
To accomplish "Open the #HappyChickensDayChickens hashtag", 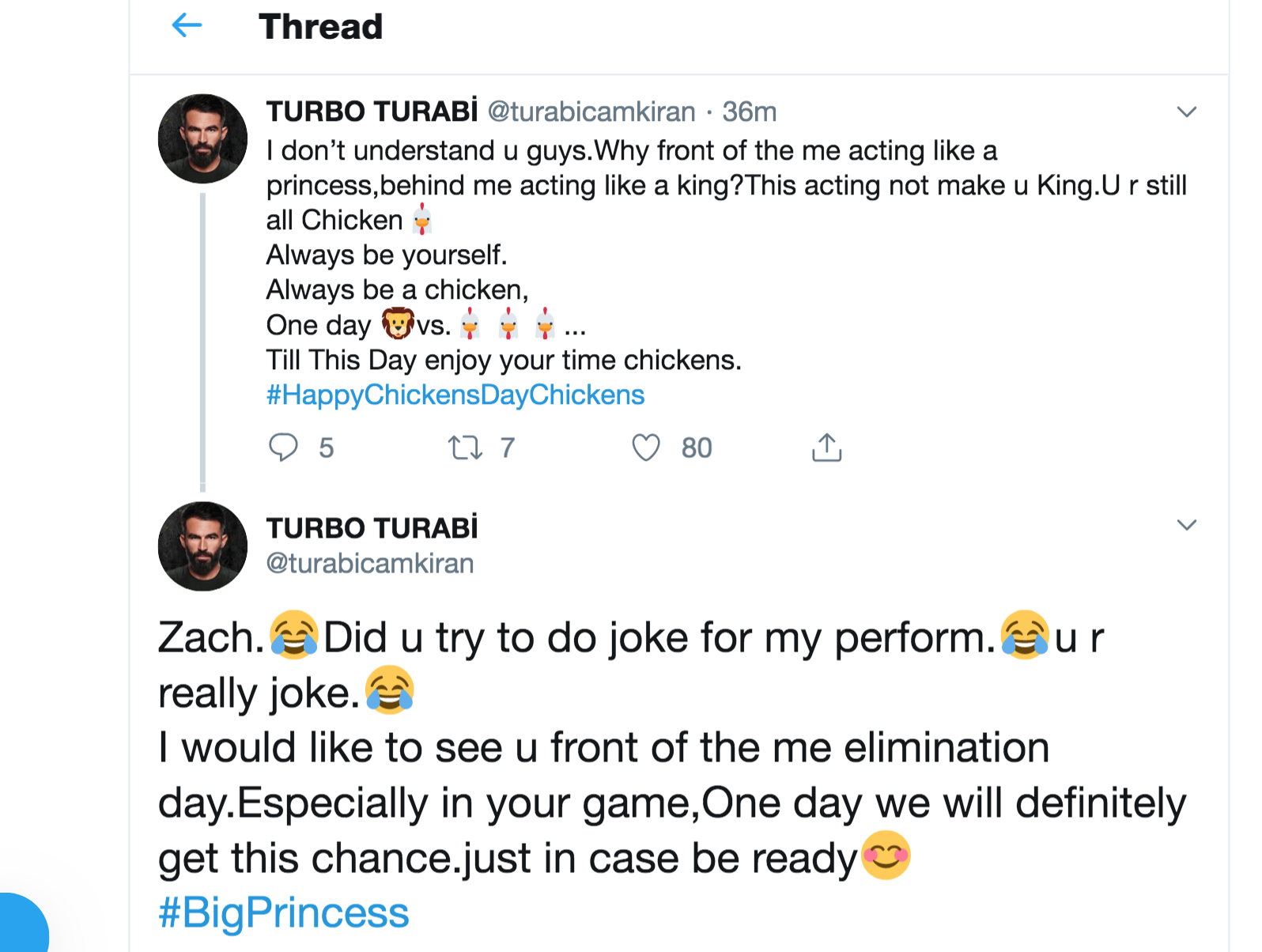I will coord(455,395).
